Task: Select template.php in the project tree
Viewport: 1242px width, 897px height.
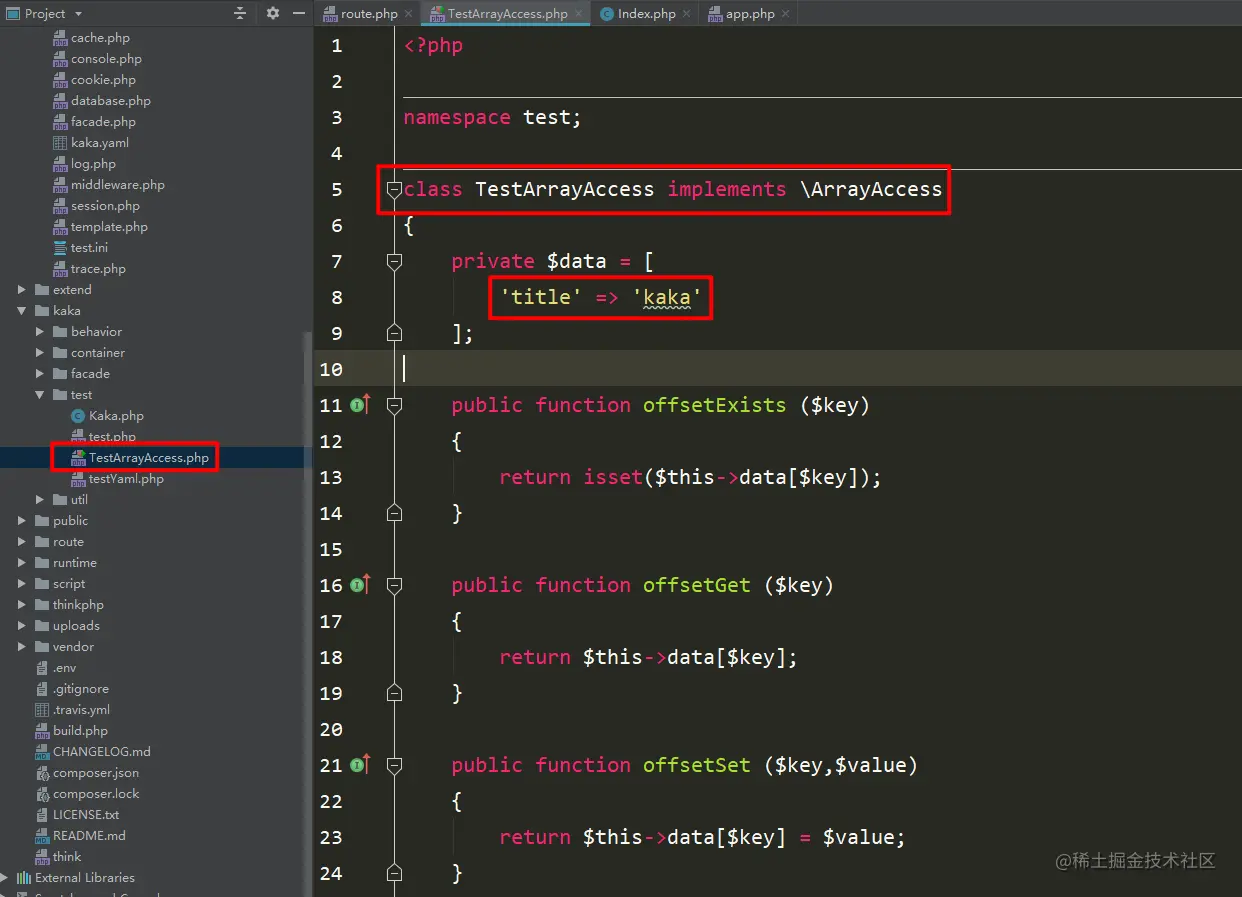Action: [x=109, y=226]
